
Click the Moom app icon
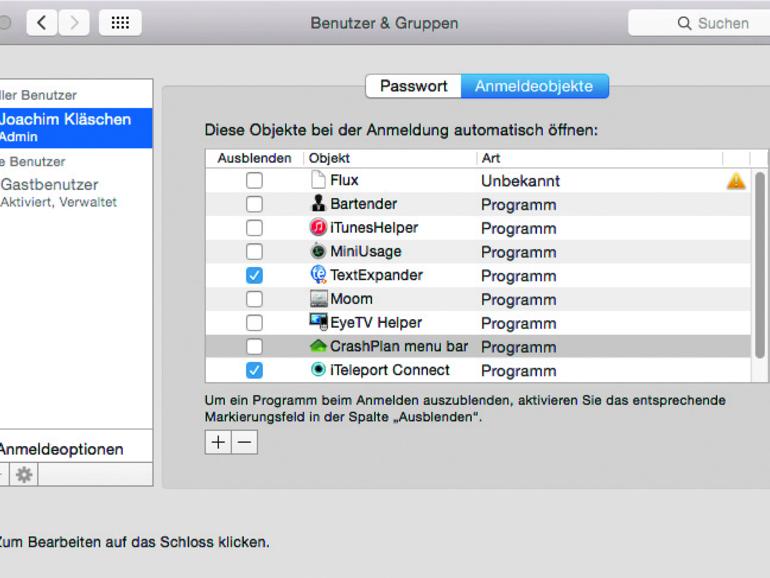coord(318,299)
